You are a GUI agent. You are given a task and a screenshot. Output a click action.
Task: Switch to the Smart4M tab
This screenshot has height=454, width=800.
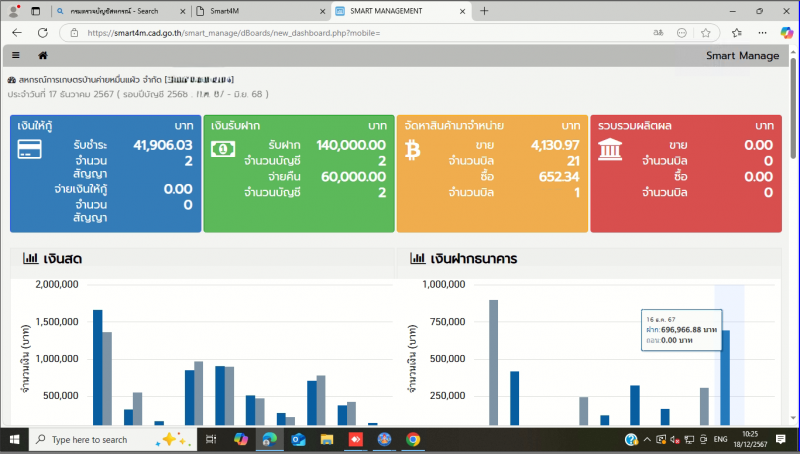(260, 11)
